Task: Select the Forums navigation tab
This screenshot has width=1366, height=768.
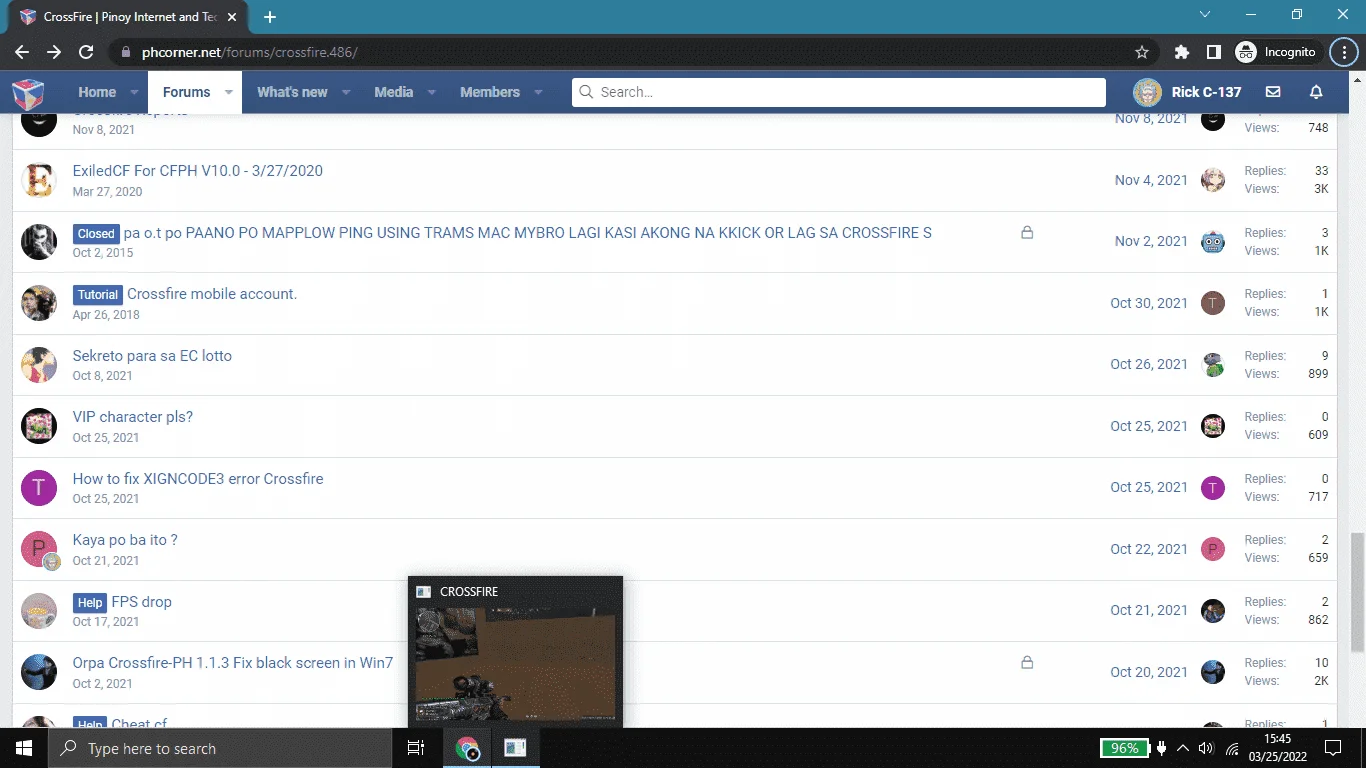Action: pyautogui.click(x=186, y=92)
